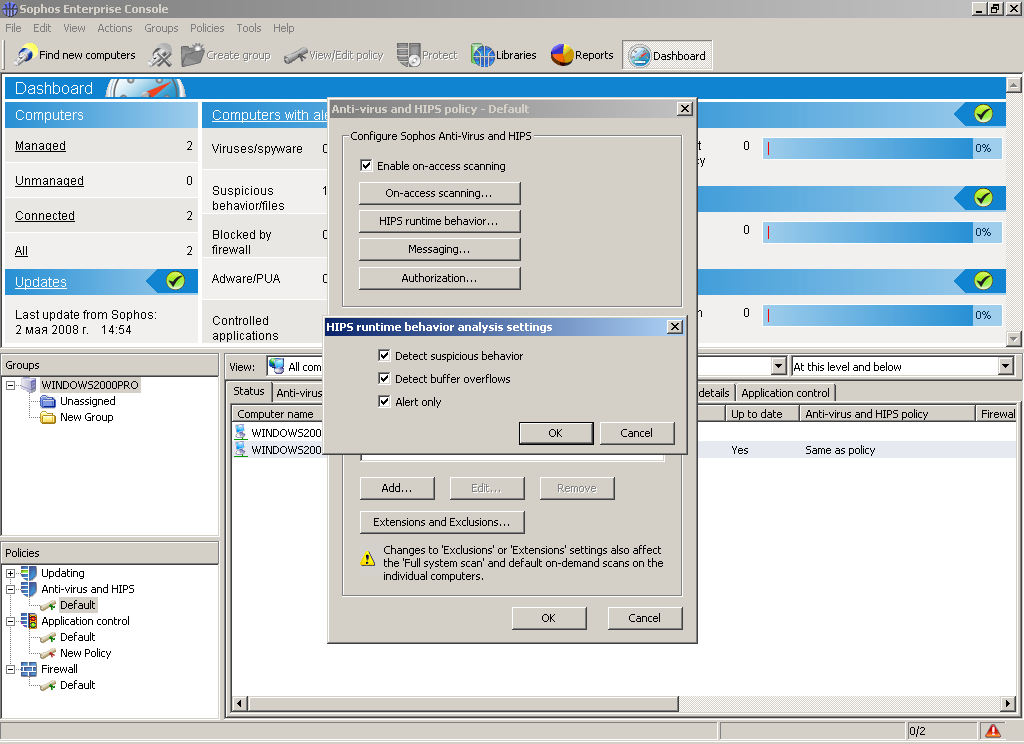Click the Dashboard scroll down arrow
Screen dimensions: 1024x744
point(1014,338)
